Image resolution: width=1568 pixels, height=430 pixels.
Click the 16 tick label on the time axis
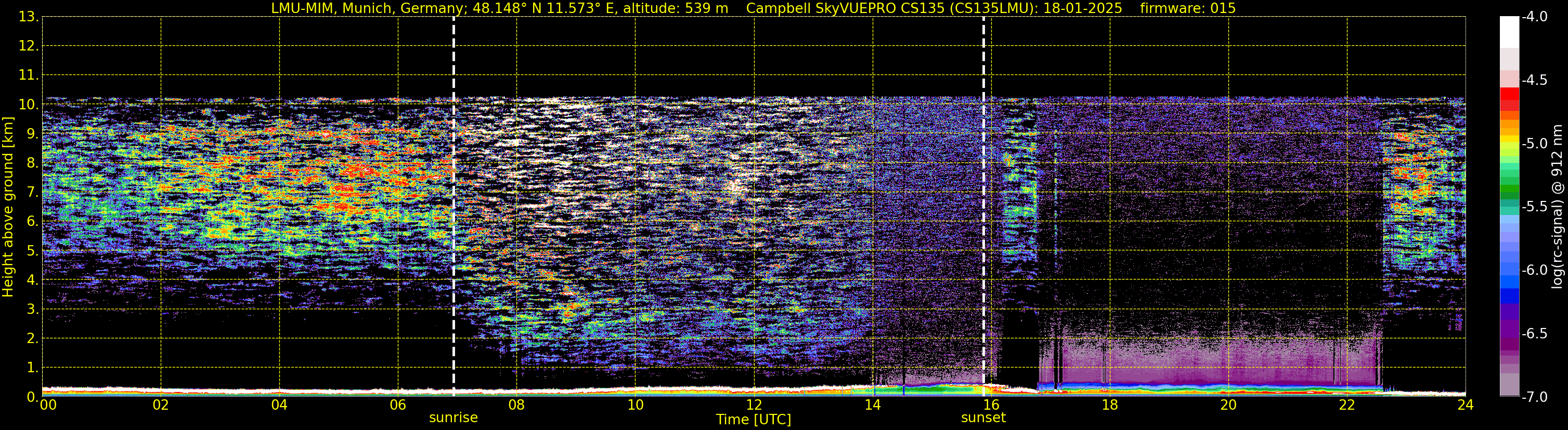pyautogui.click(x=992, y=405)
